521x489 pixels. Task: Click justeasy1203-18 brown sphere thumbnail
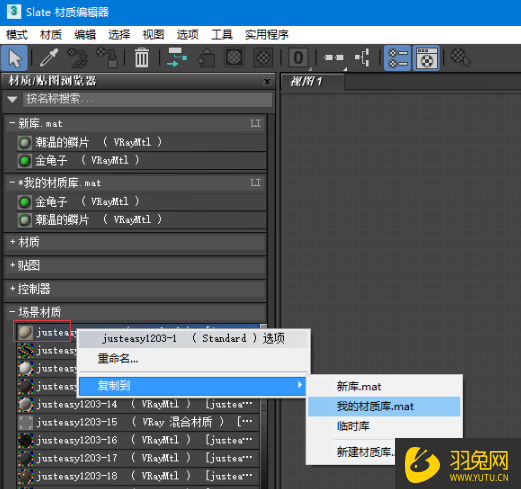click(25, 477)
